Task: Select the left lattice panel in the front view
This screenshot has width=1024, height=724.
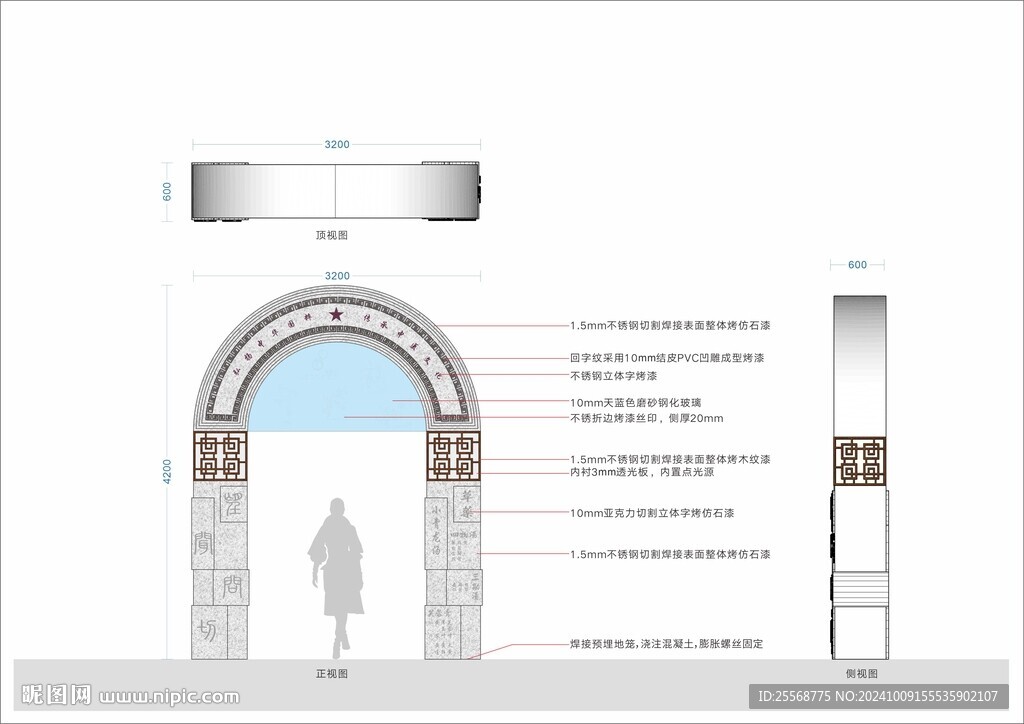Action: click(x=220, y=456)
